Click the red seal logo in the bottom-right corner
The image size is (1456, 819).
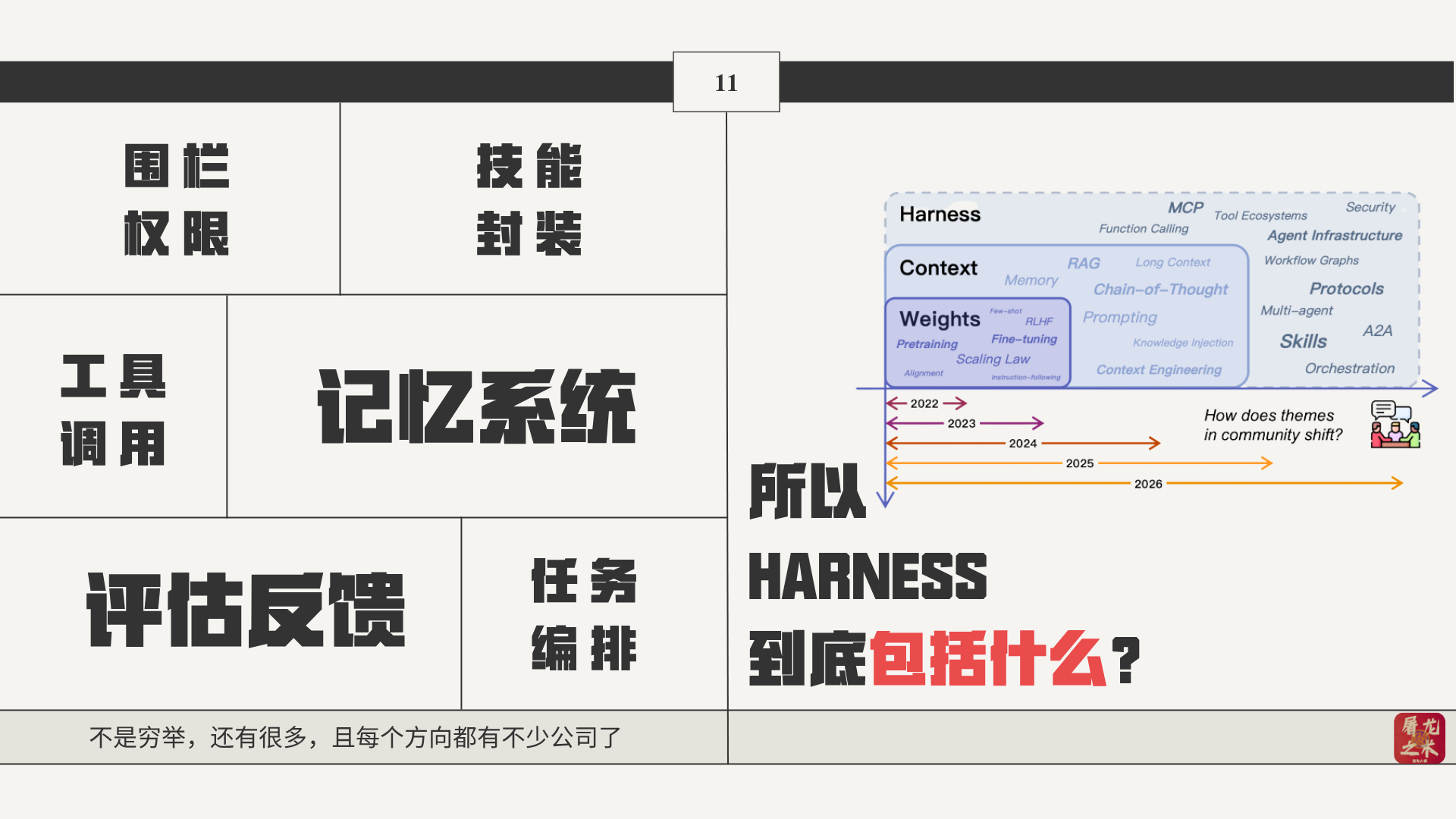(x=1419, y=737)
